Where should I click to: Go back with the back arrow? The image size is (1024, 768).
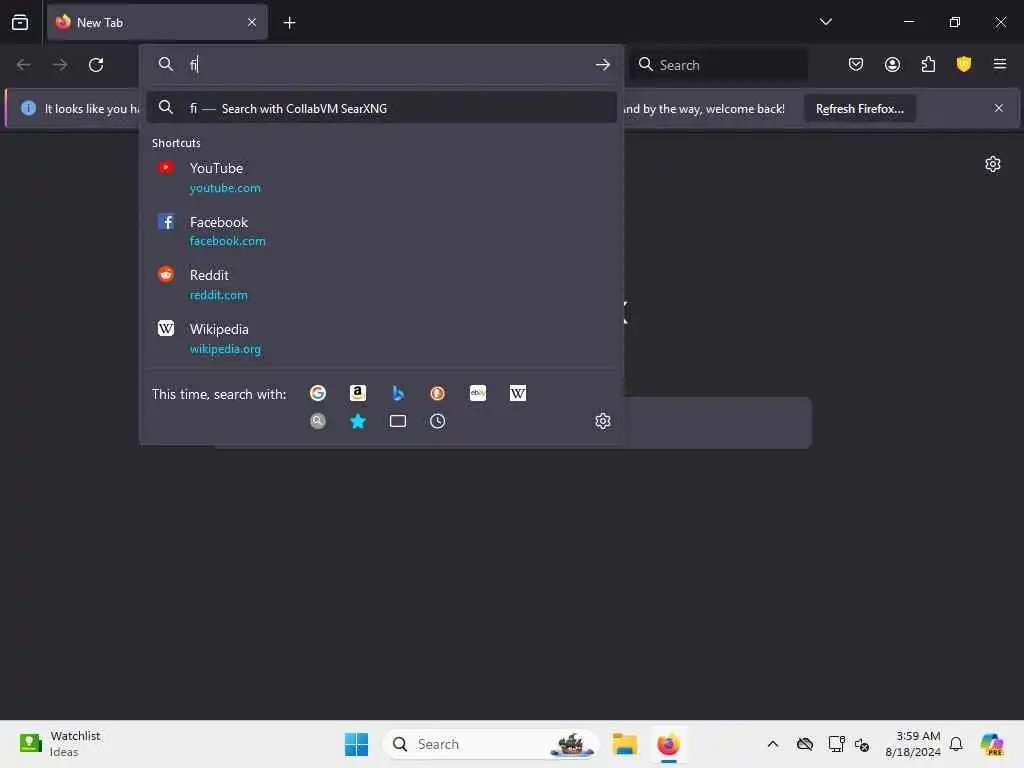24,65
